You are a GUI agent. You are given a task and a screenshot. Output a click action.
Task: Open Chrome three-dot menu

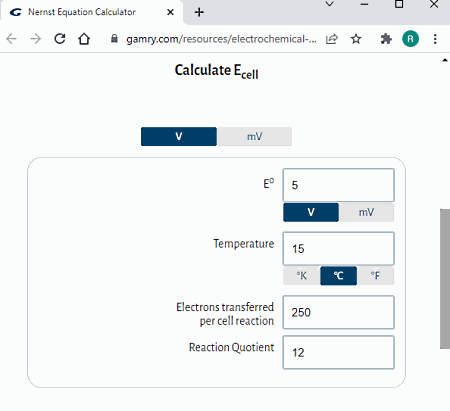(x=435, y=39)
